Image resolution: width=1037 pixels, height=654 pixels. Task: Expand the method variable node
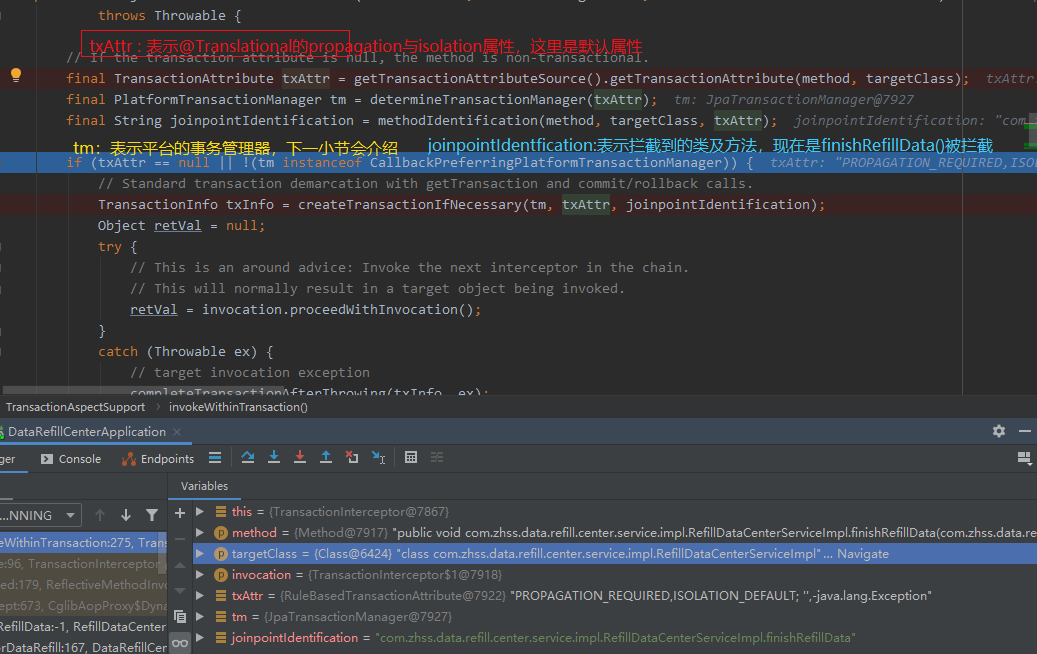(x=200, y=533)
